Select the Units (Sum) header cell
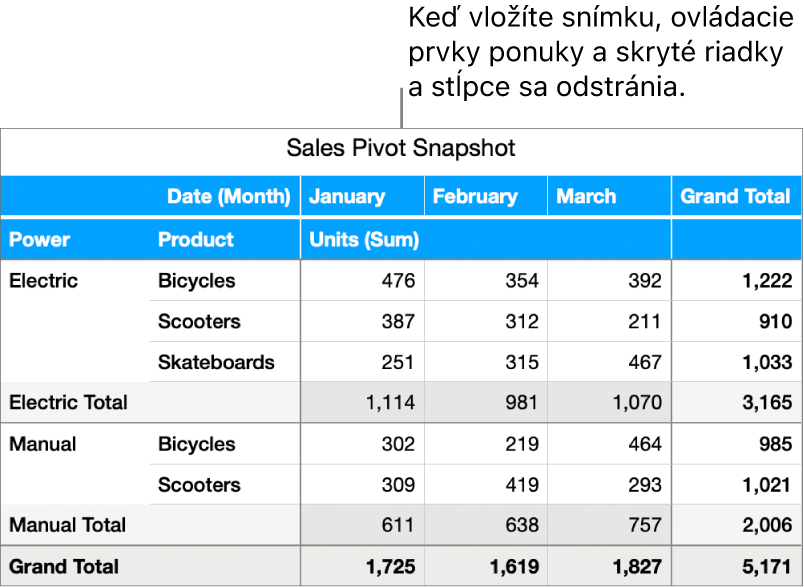The height and width of the screenshot is (587, 804). [364, 240]
